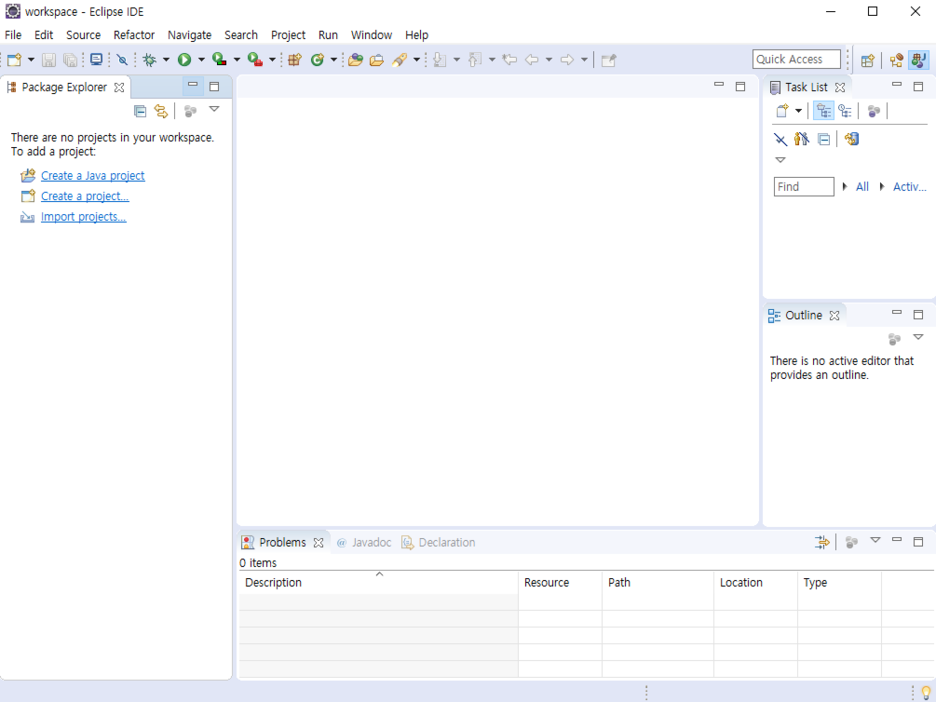Switch to the Javadoc tab
Screen dimensions: 936x702
point(364,543)
